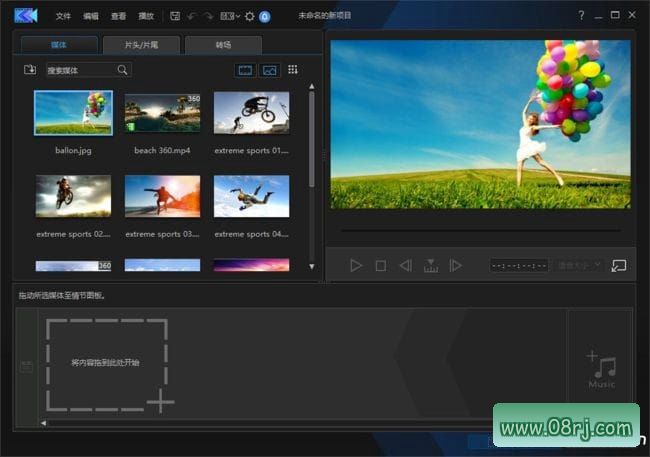Viewport: 650px width, 457px height.
Task: Switch to the 媒体 tab
Action: coord(59,45)
